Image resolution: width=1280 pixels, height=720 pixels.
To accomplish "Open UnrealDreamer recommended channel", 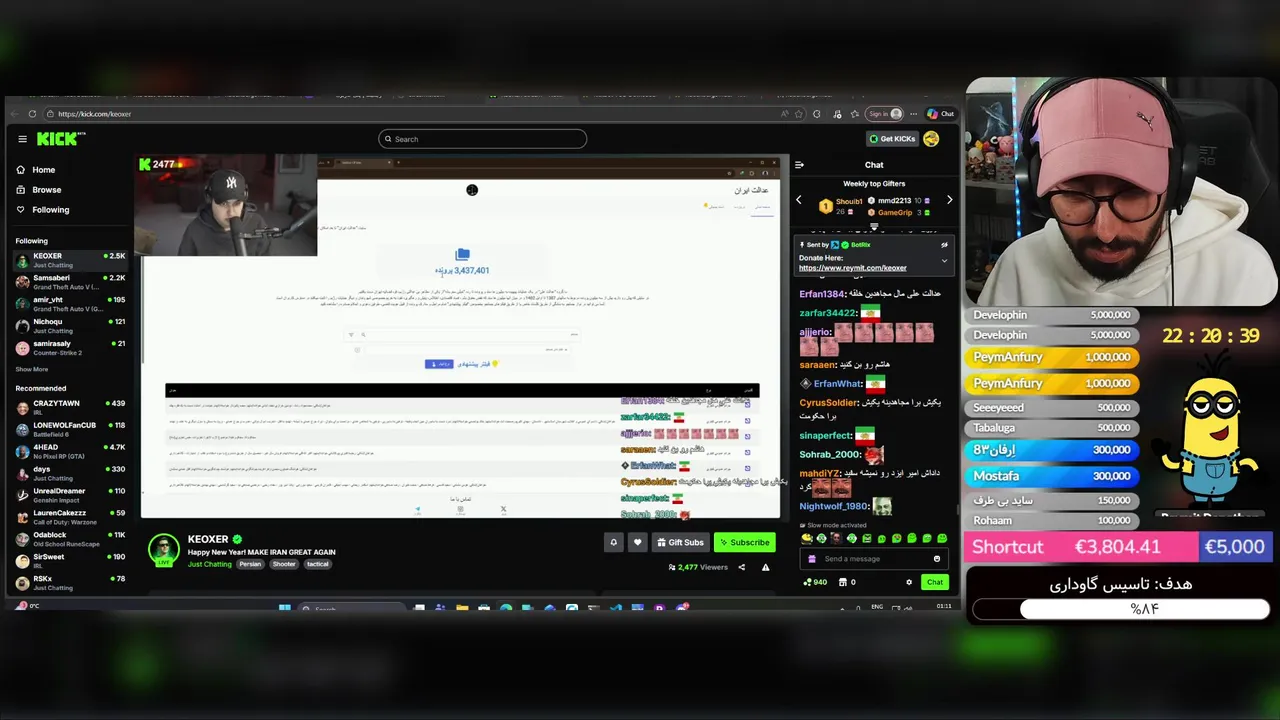I will 70,496.
